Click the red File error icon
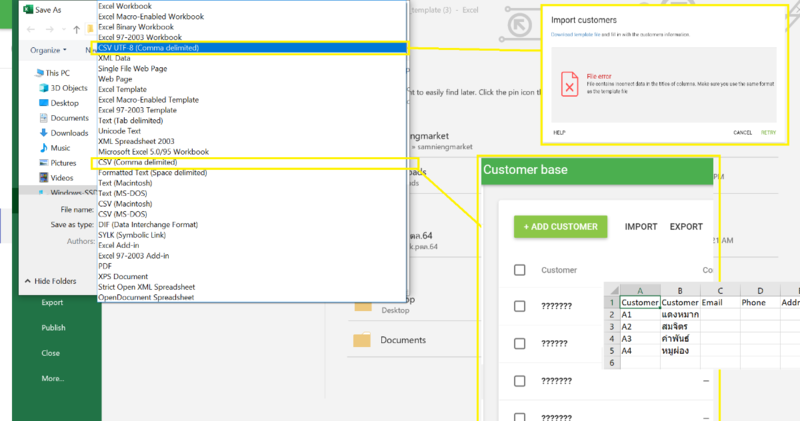The image size is (800, 421). tap(568, 83)
